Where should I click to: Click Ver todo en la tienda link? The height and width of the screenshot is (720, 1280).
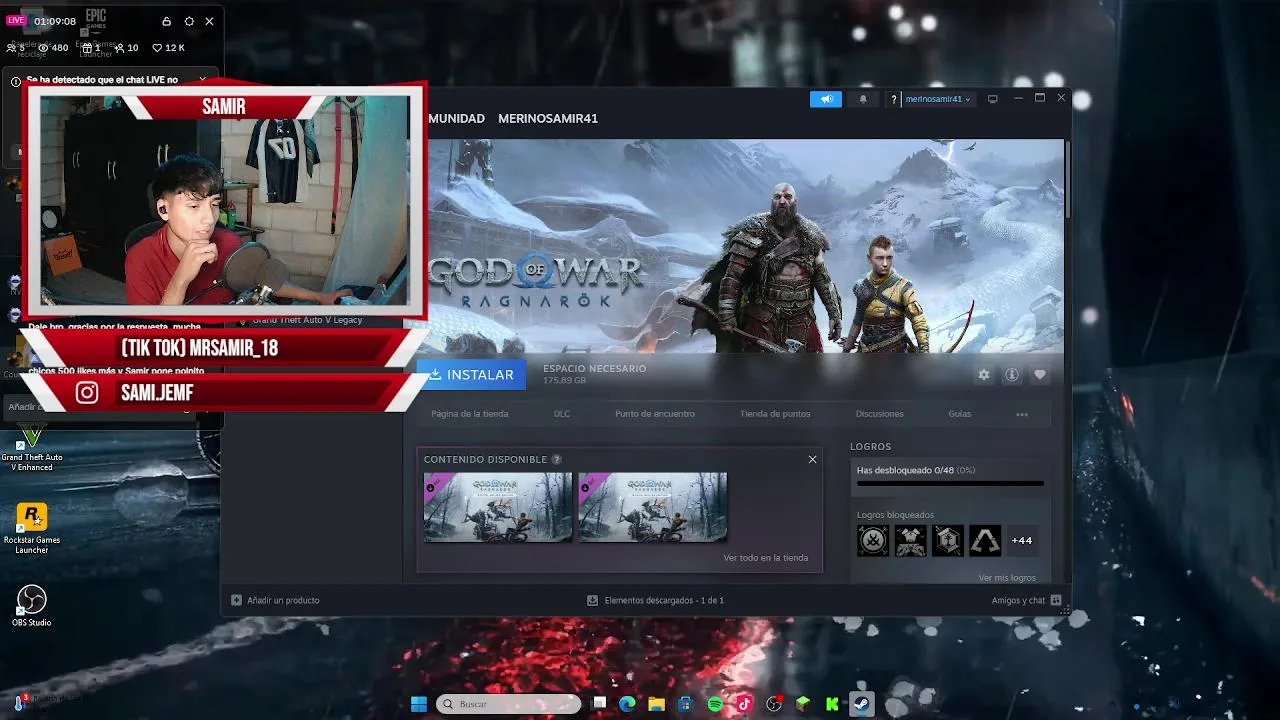766,558
